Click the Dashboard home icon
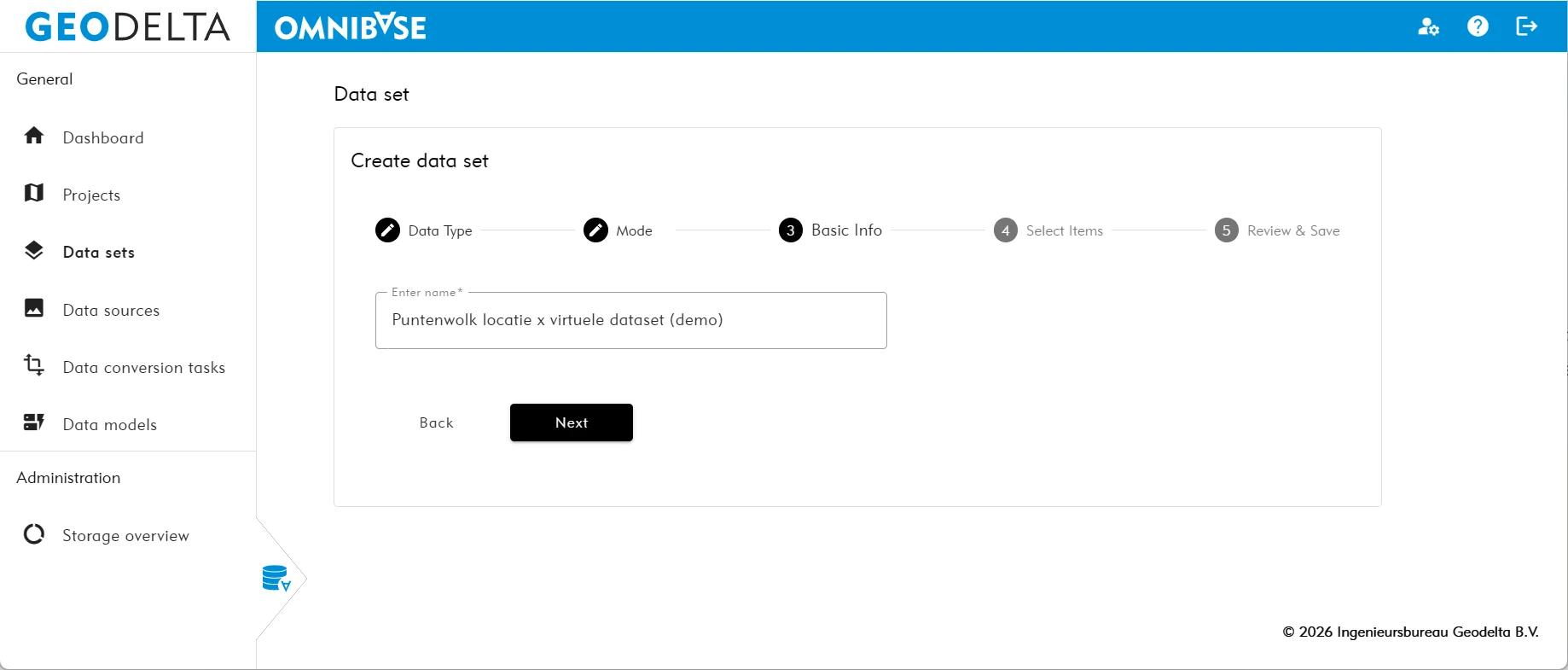This screenshot has height=670, width=1568. (34, 137)
